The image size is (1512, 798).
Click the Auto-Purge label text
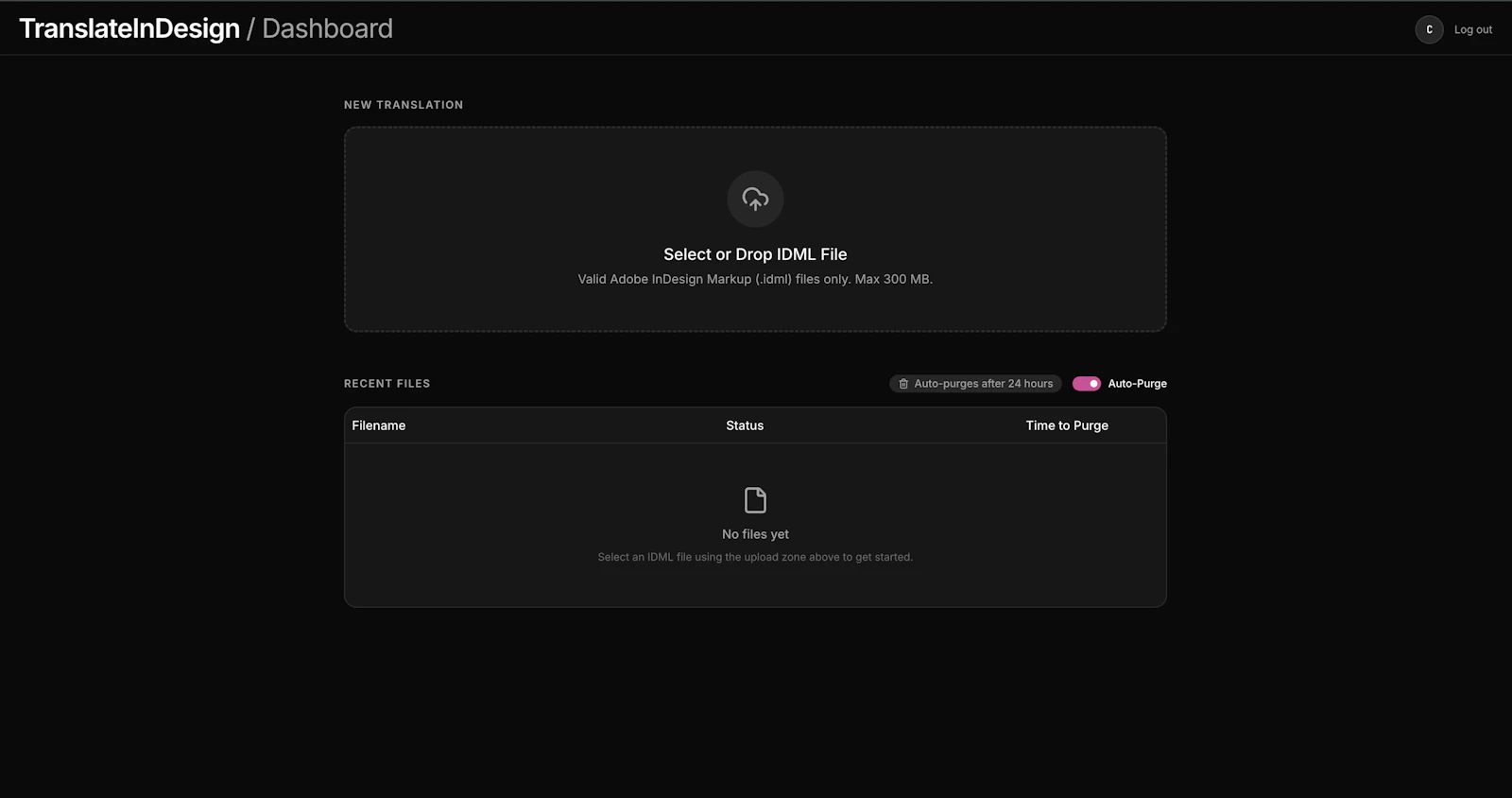(1137, 384)
